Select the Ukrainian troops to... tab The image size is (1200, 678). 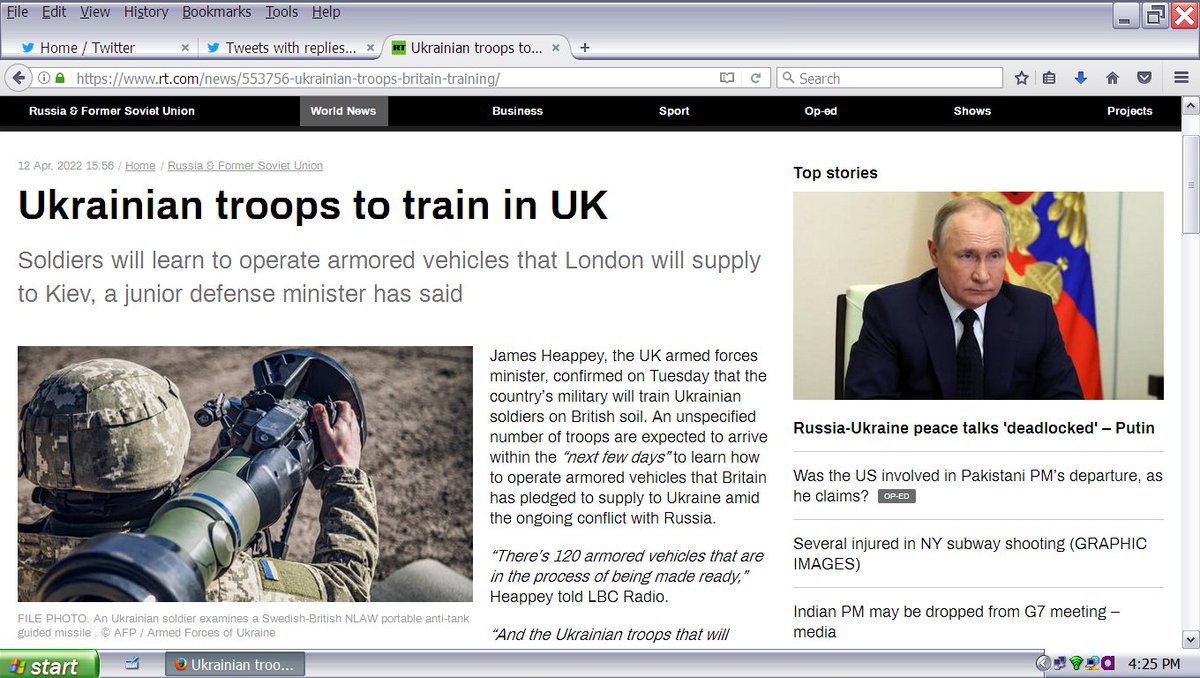pyautogui.click(x=476, y=47)
